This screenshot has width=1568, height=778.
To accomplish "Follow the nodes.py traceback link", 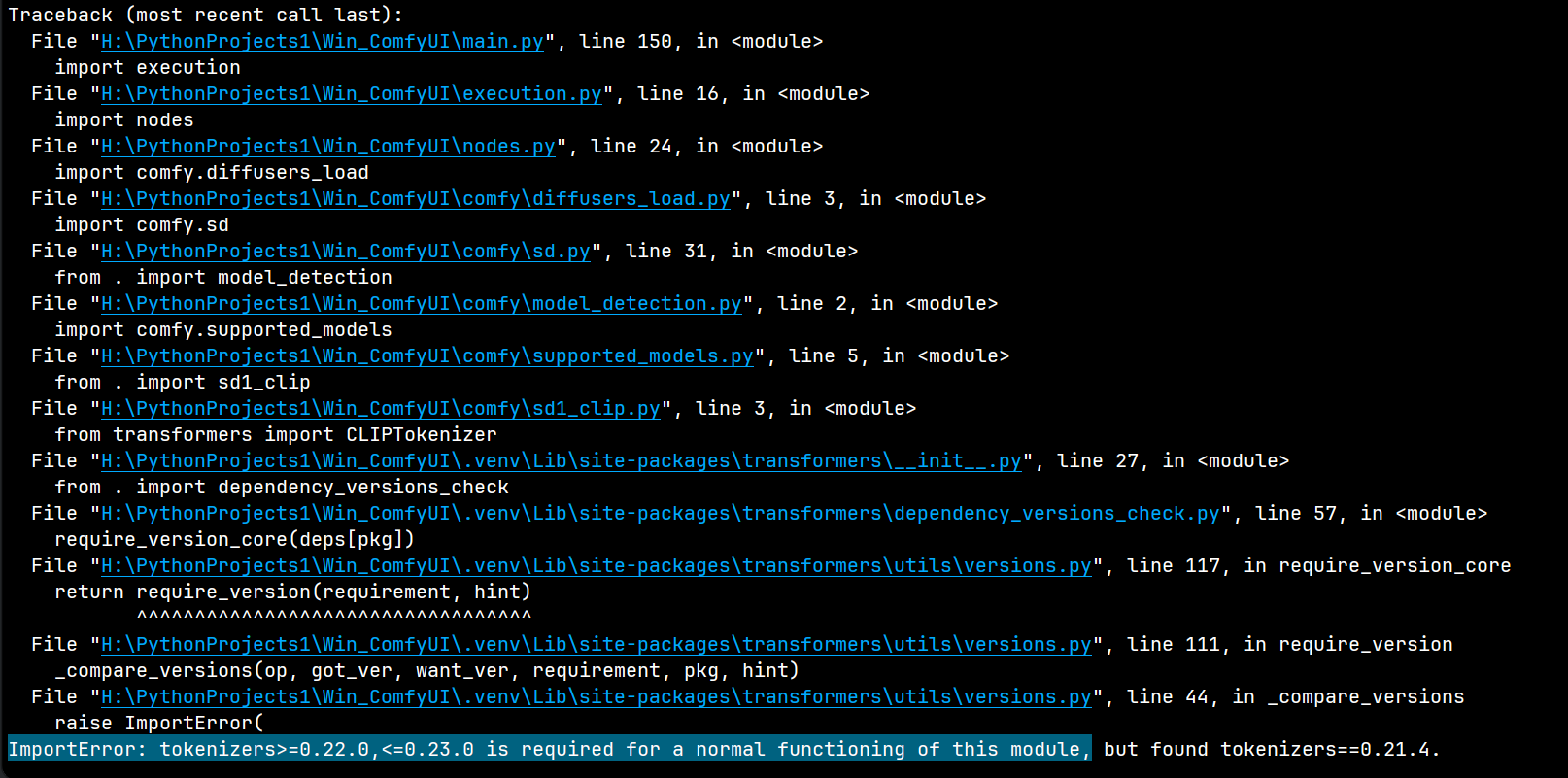I will click(x=328, y=147).
